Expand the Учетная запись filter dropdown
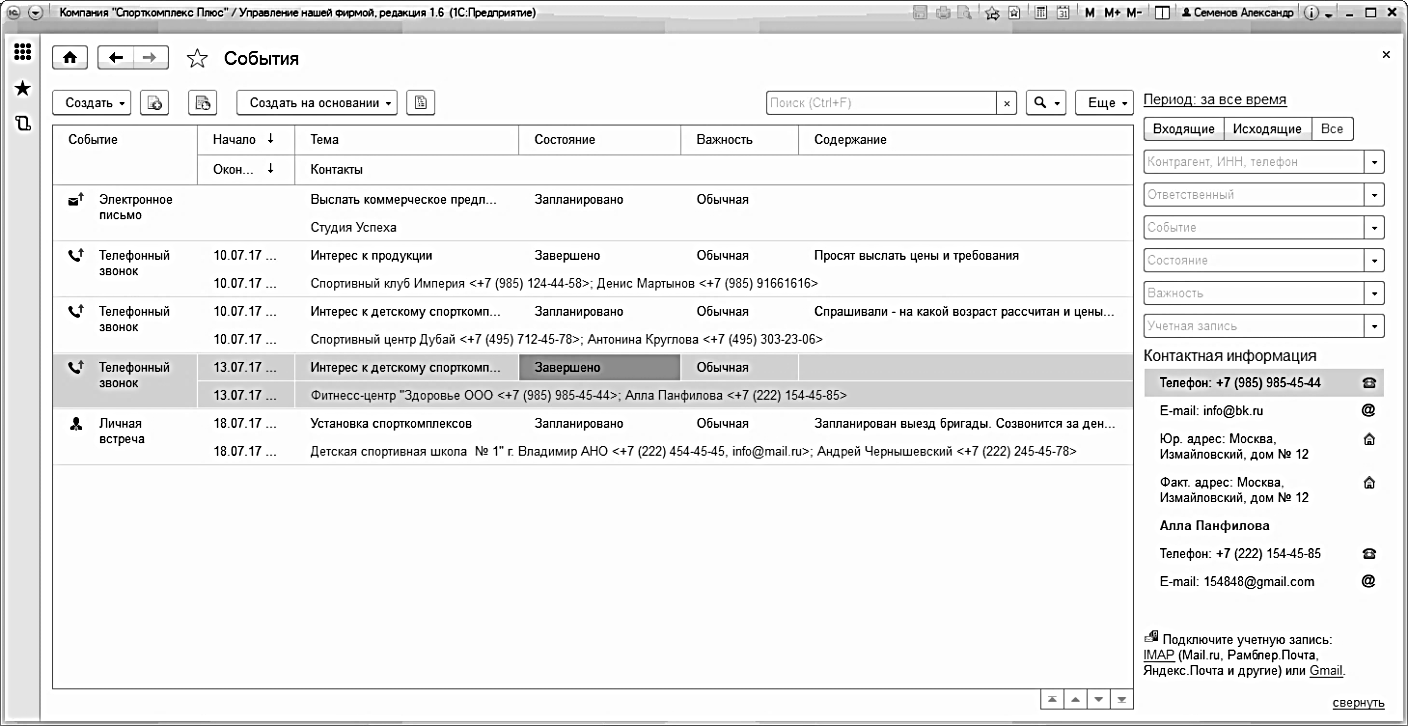Viewport: 1408px width, 726px height. click(x=1376, y=326)
